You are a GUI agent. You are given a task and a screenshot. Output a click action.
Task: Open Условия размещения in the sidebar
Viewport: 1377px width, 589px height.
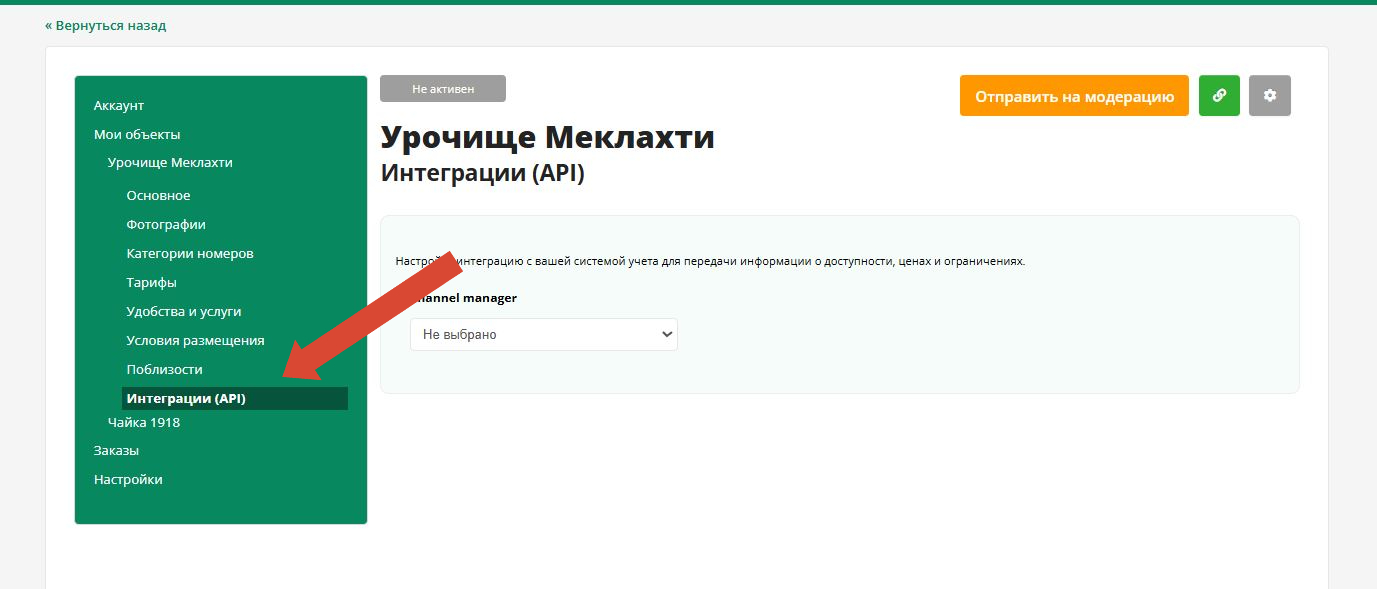click(x=195, y=341)
